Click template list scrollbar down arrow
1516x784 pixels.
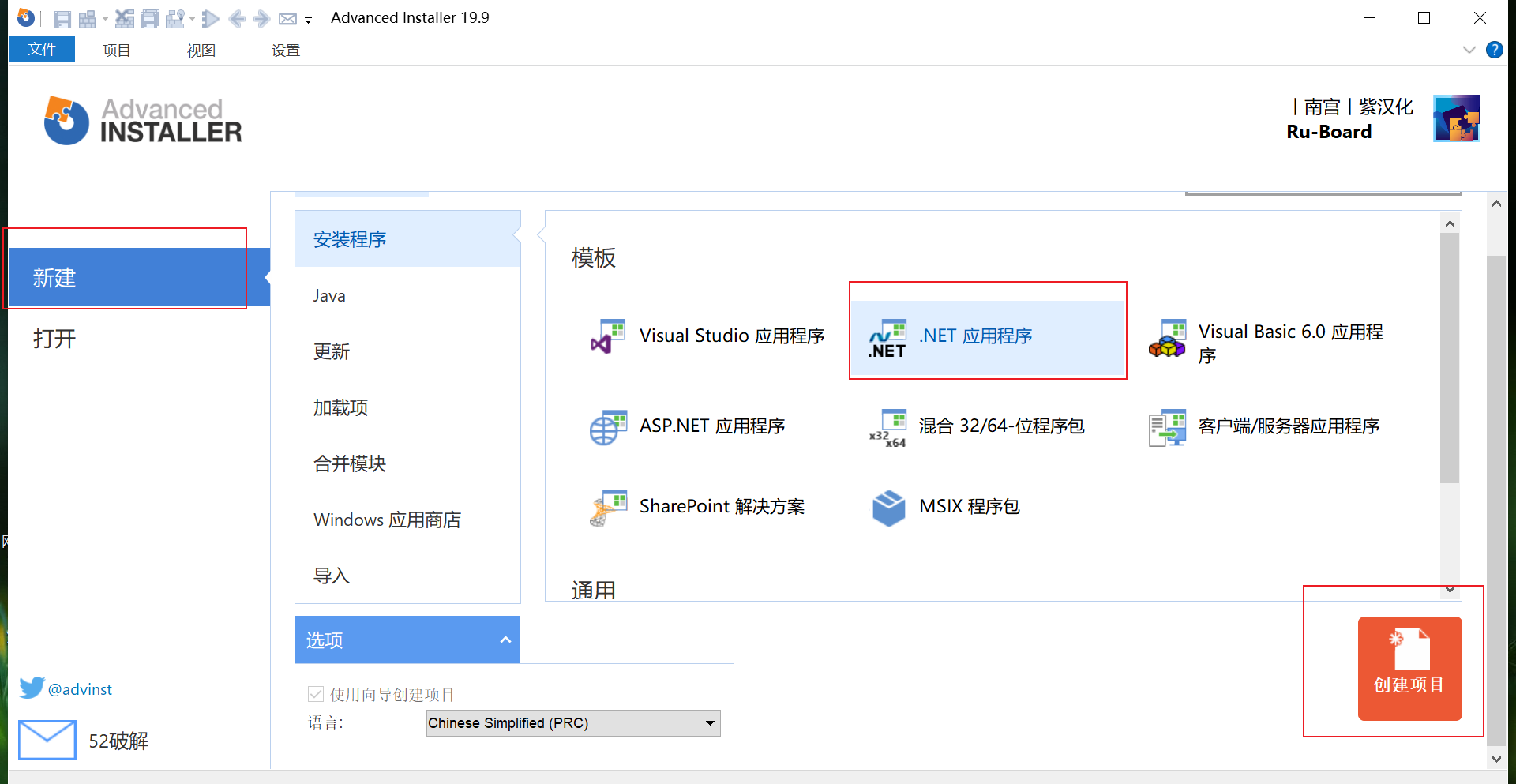click(x=1450, y=590)
